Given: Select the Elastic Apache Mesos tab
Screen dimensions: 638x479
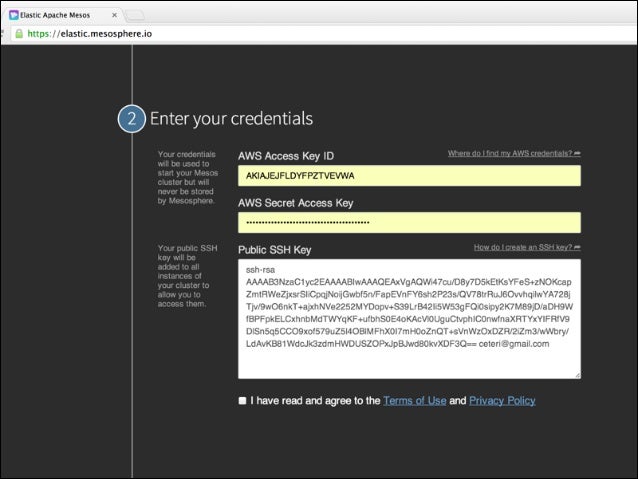Looking at the screenshot, I should point(63,15).
